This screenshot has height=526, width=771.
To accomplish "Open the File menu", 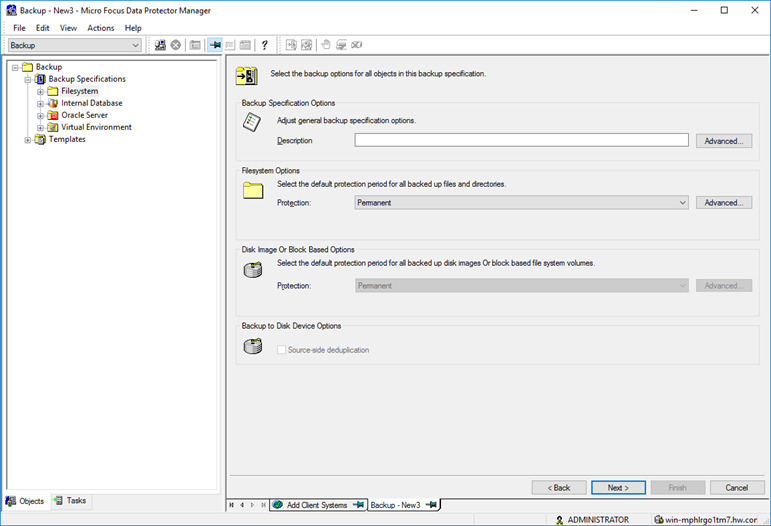I will (x=19, y=28).
